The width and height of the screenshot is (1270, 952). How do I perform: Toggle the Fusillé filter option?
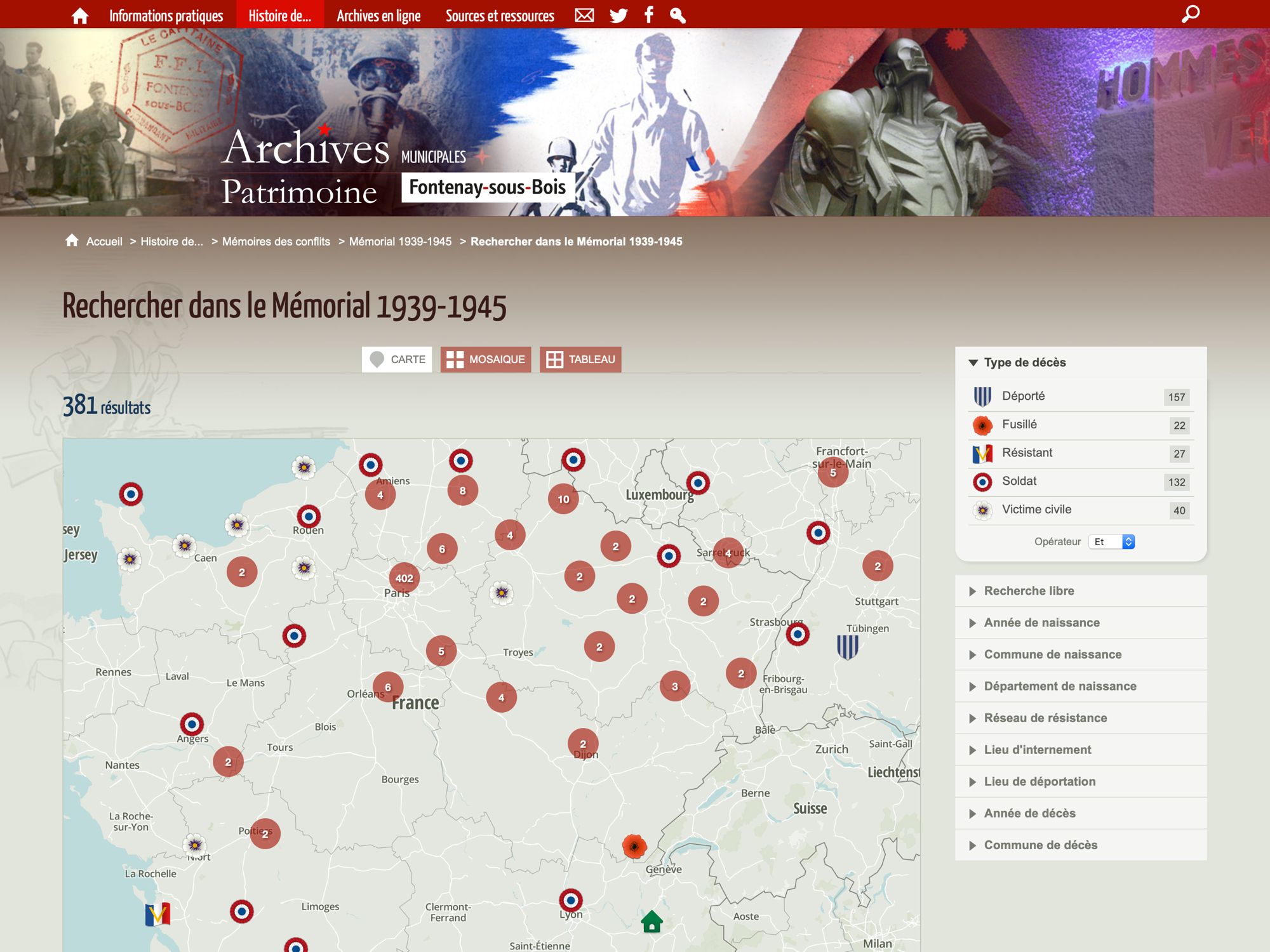[1019, 425]
